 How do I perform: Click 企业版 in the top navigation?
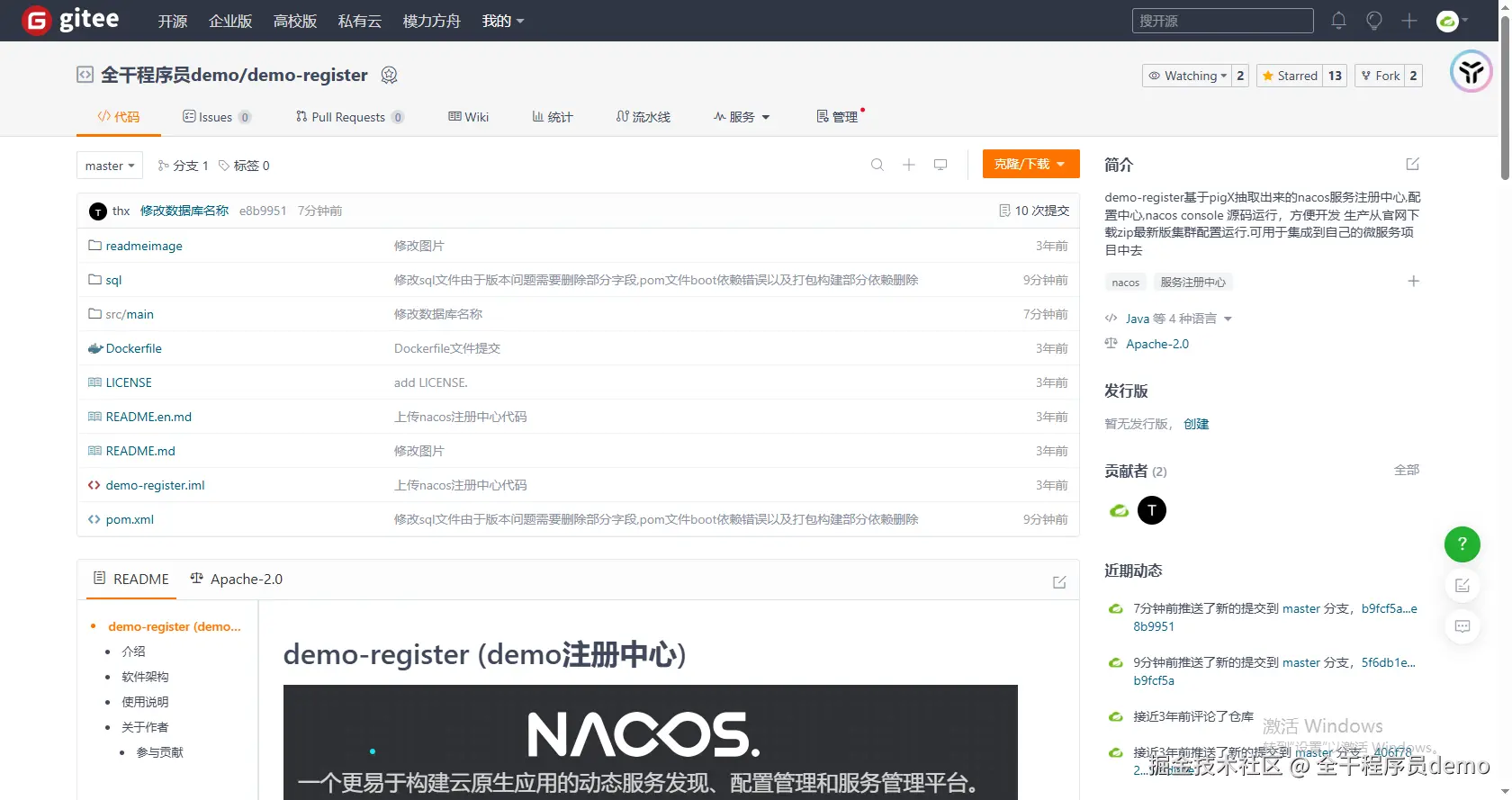point(230,21)
